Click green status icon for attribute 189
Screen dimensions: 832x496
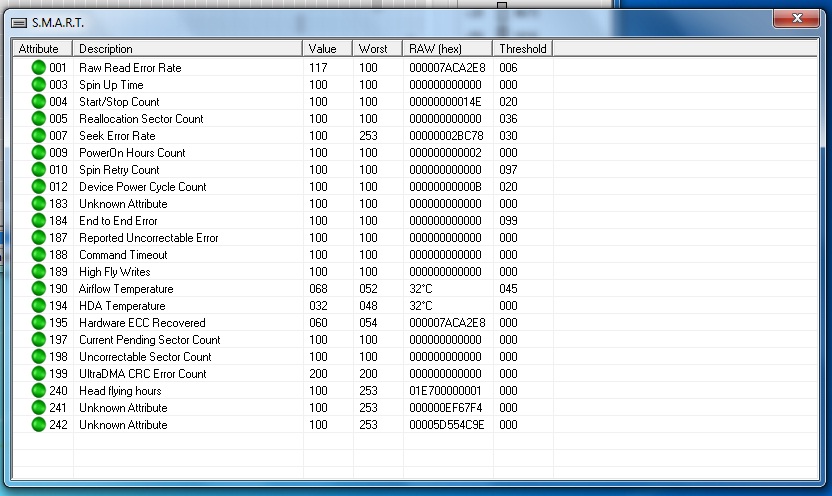coord(39,271)
